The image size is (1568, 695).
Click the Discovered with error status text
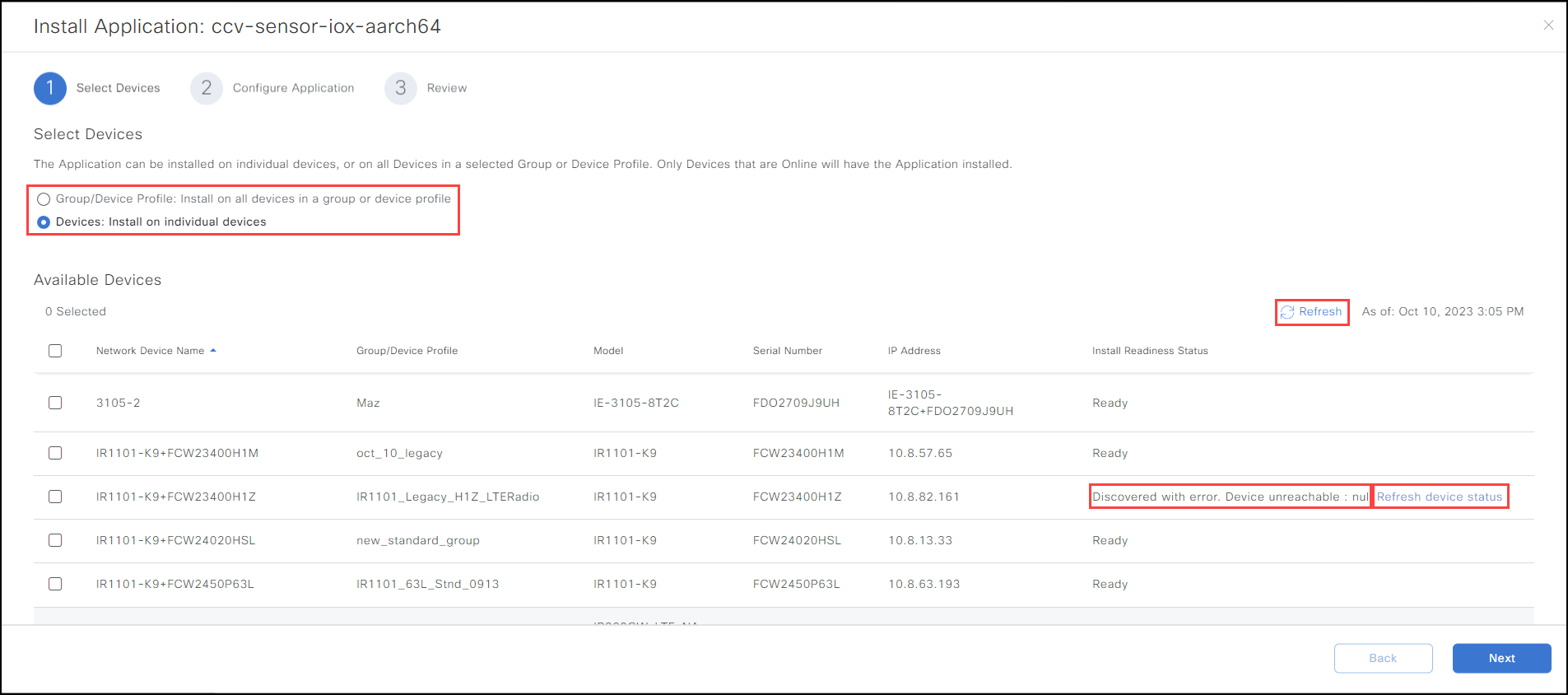tap(1231, 497)
